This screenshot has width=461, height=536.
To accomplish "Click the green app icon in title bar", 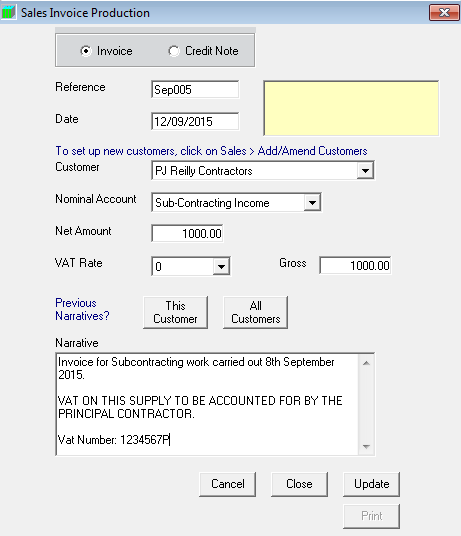I will click(x=8, y=12).
